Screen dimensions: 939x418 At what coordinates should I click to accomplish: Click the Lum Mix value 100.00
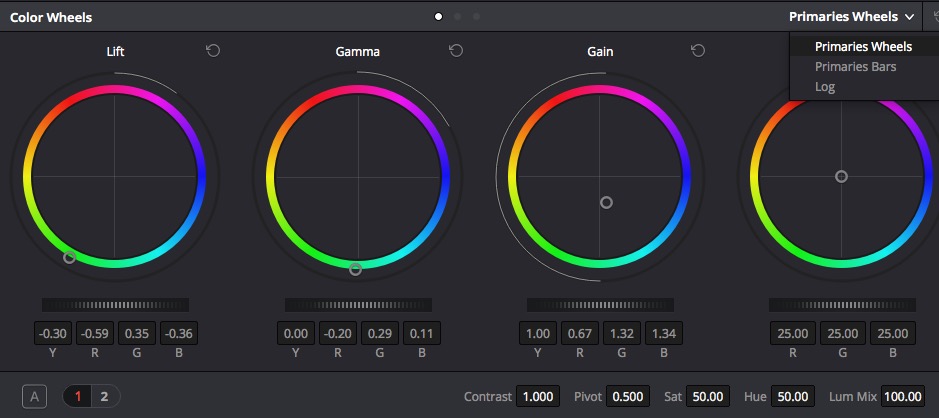click(903, 396)
